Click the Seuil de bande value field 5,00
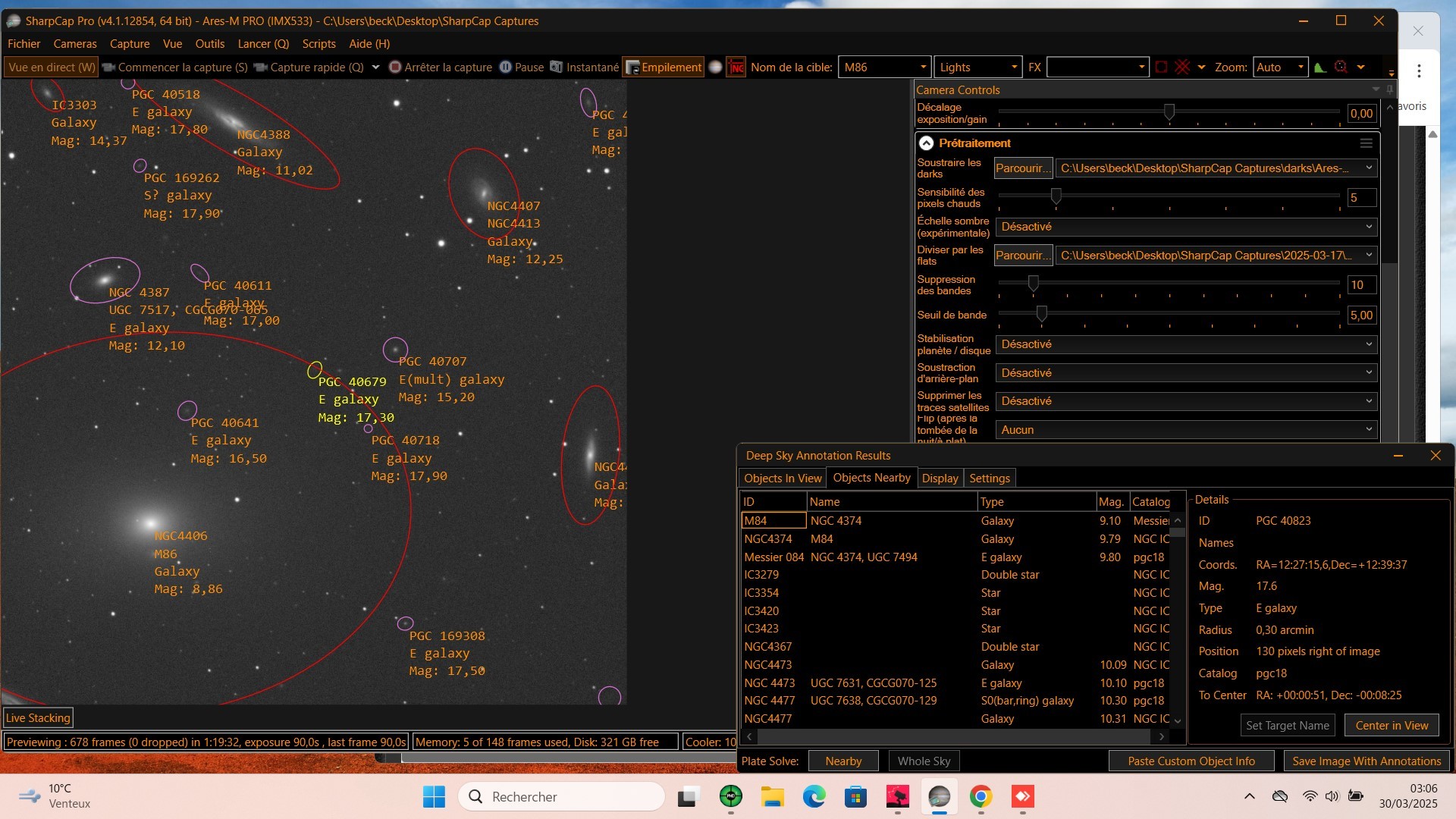1456x819 pixels. point(1362,315)
